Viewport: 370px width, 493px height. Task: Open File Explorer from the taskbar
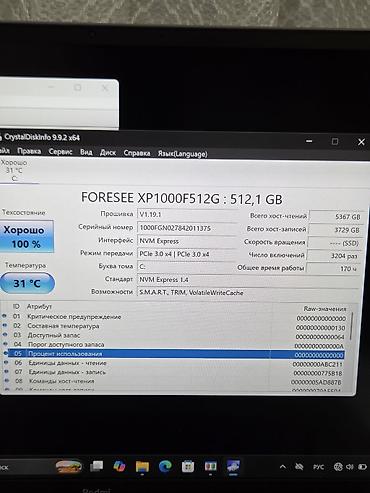[x=142, y=466]
